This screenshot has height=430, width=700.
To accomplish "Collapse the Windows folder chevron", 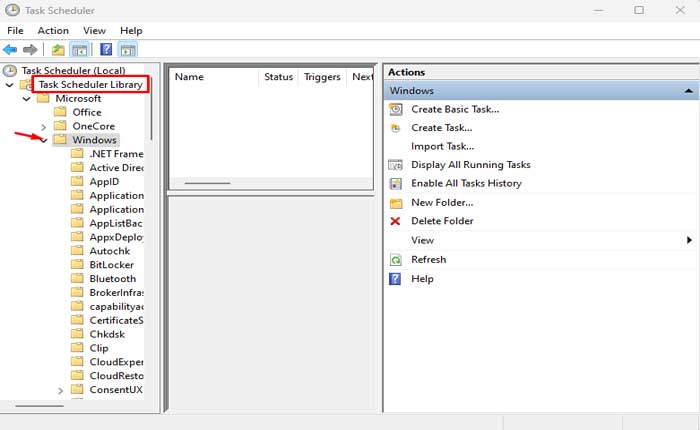I will coord(44,141).
